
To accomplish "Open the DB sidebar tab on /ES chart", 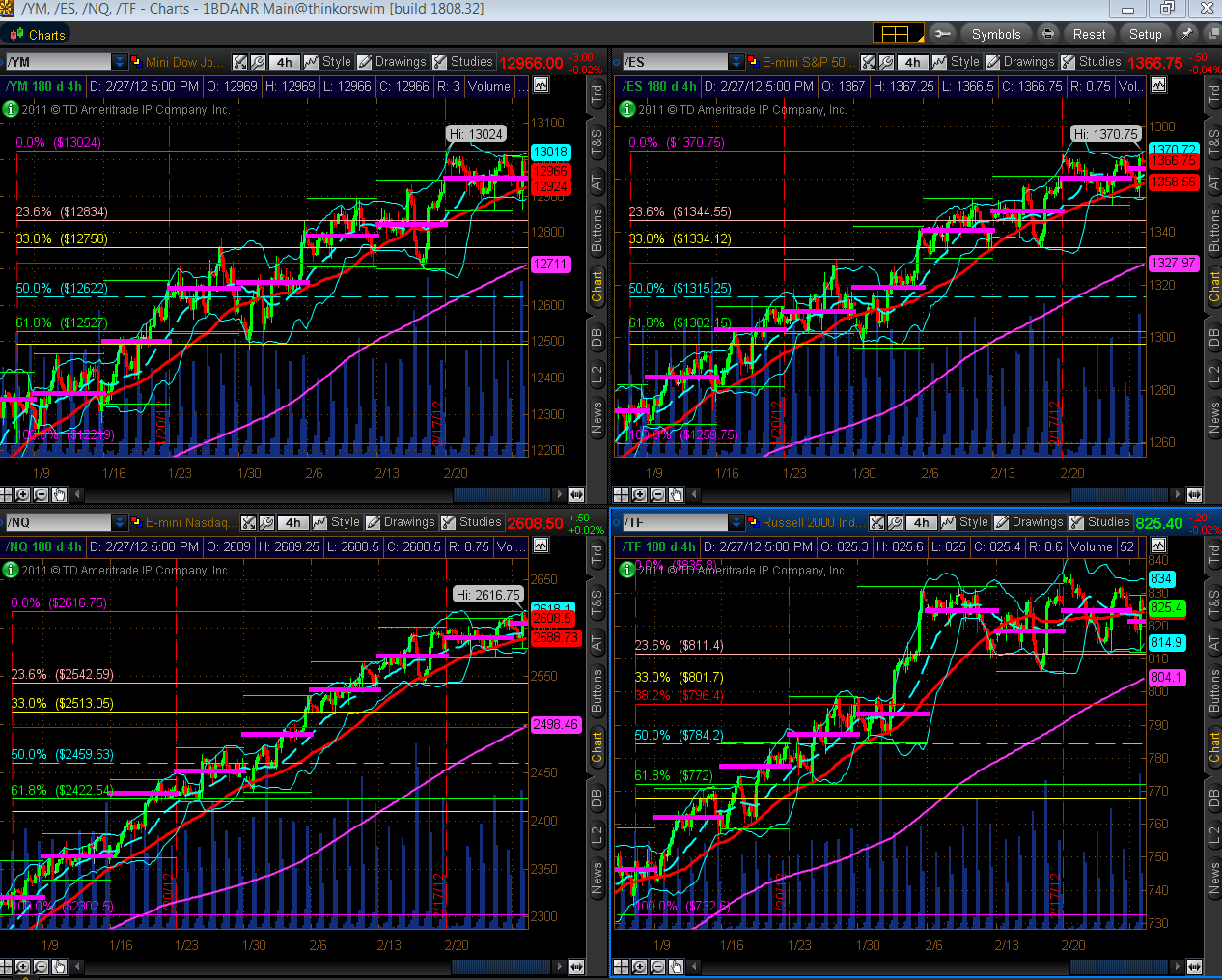I will tap(1213, 338).
